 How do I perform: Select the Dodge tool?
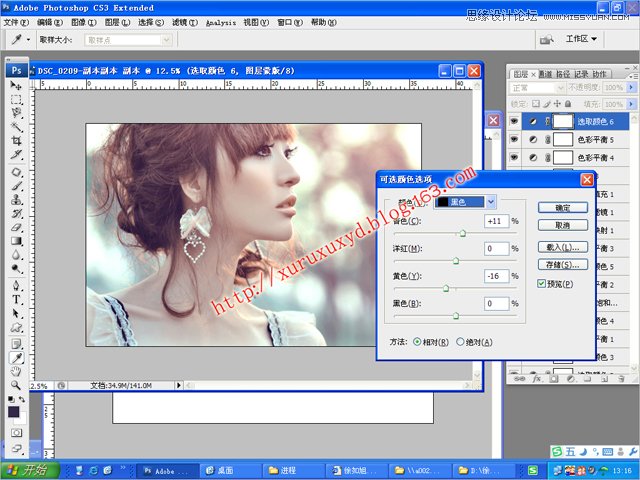pyautogui.click(x=16, y=269)
